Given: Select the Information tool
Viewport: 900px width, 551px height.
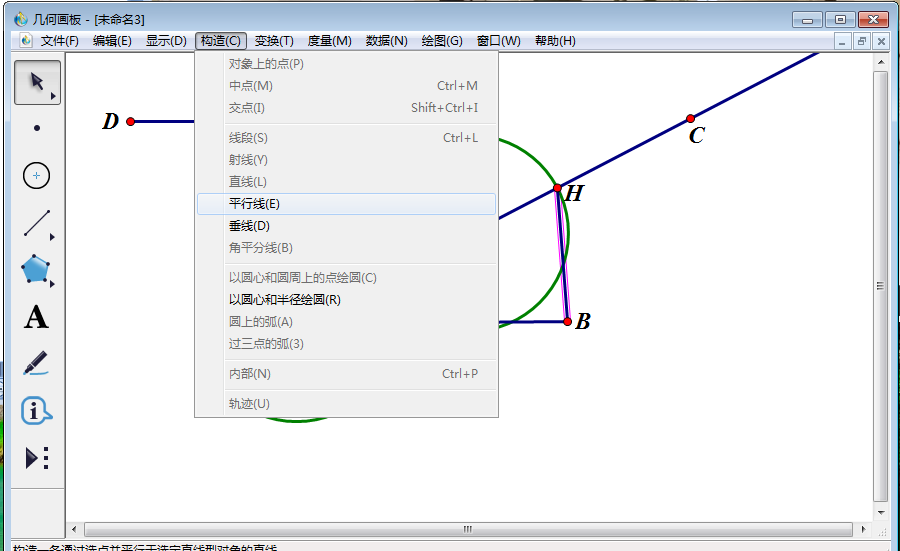Looking at the screenshot, I should pyautogui.click(x=36, y=411).
